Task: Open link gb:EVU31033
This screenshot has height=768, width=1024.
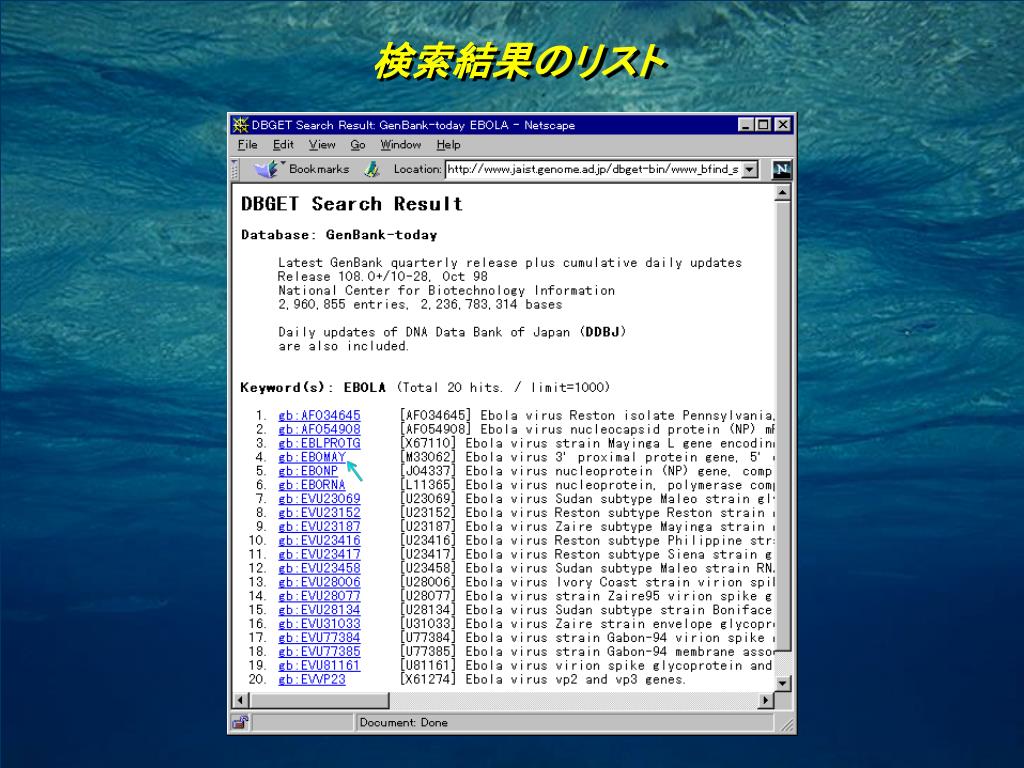Action: click(319, 624)
